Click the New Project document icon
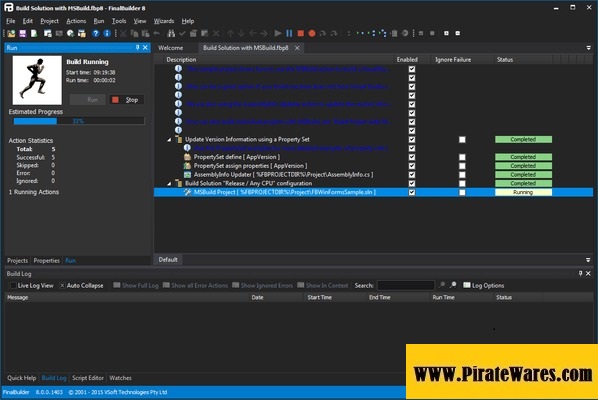Screen dimensions: 598x400 pyautogui.click(x=34, y=34)
